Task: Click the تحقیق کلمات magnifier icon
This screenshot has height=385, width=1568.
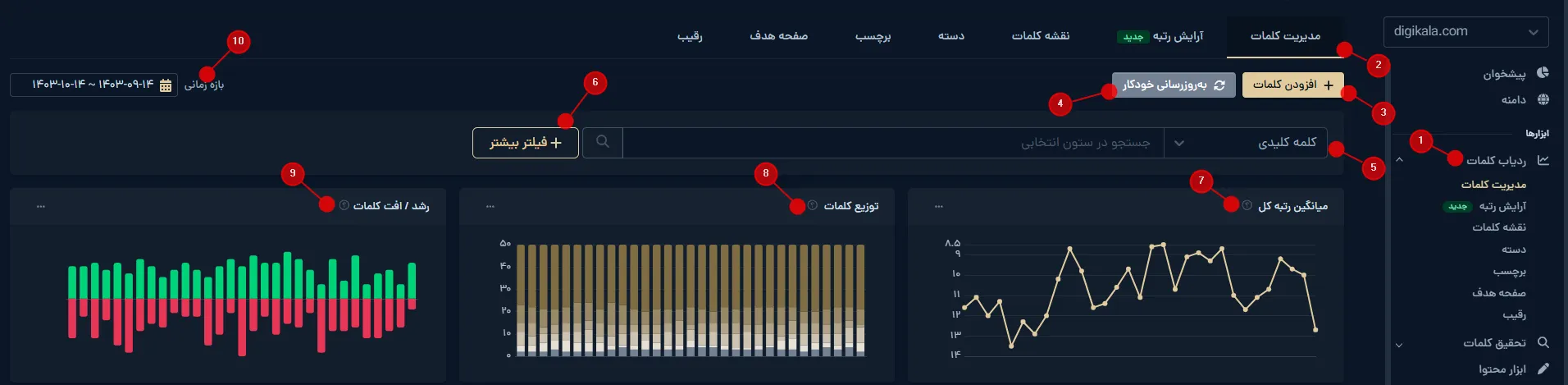Action: click(1543, 342)
